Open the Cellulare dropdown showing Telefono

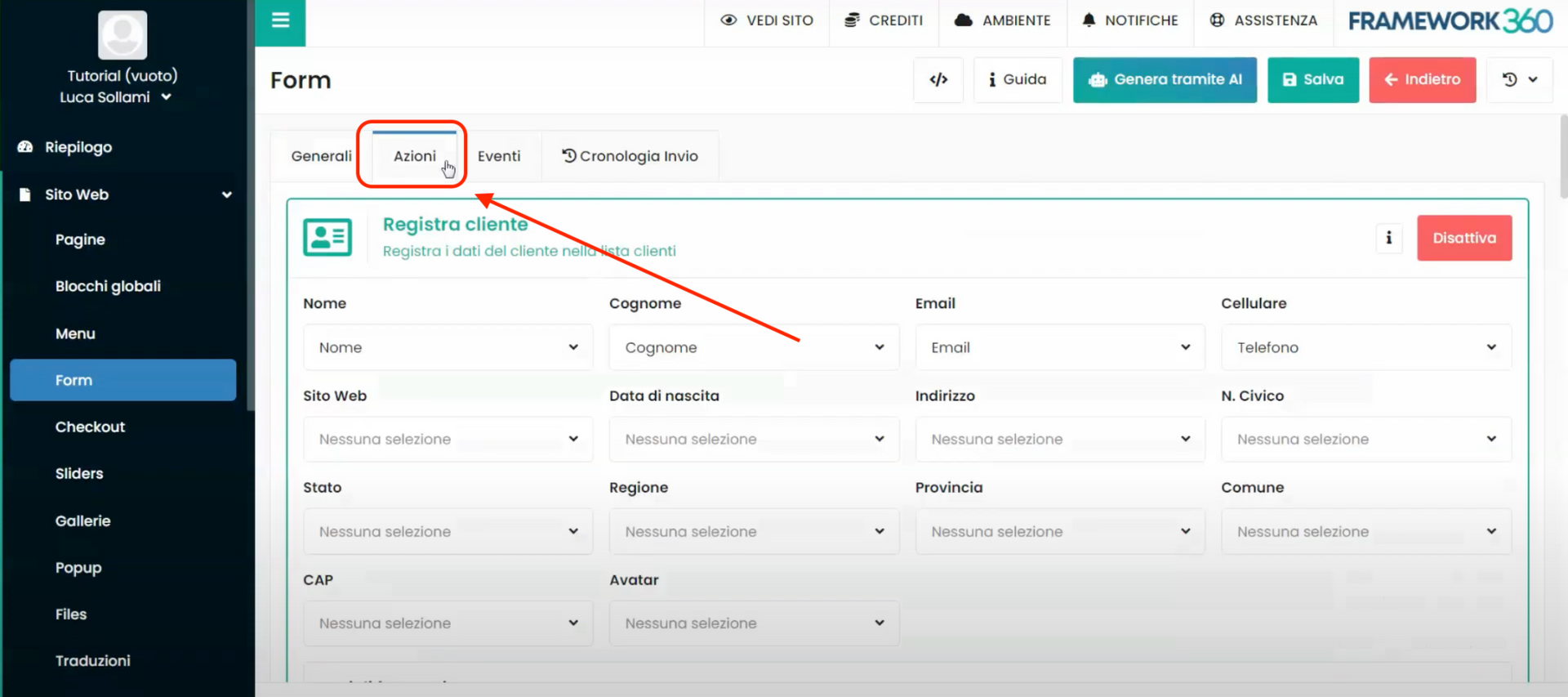[x=1365, y=348]
